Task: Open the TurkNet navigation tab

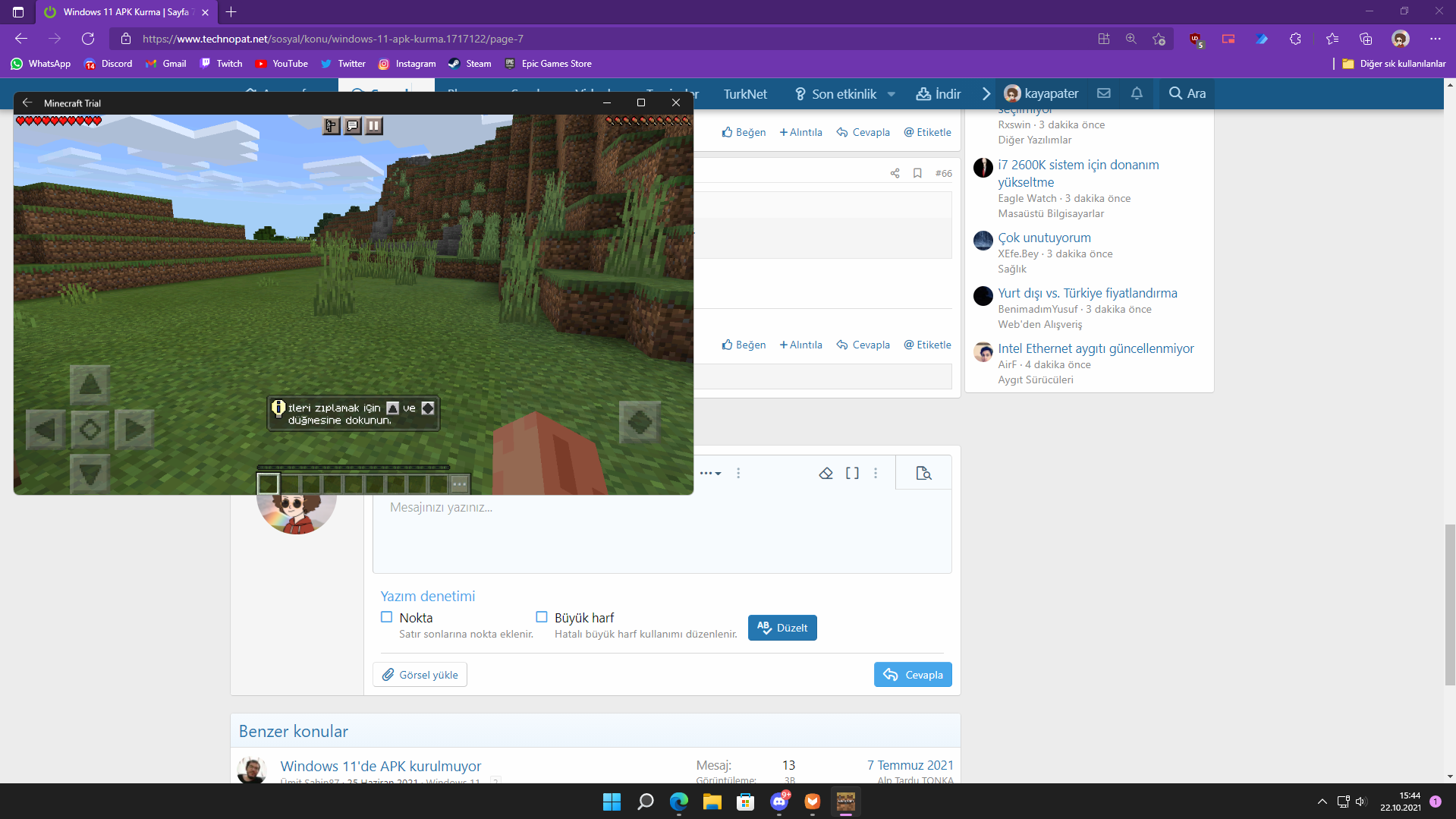Action: (745, 93)
